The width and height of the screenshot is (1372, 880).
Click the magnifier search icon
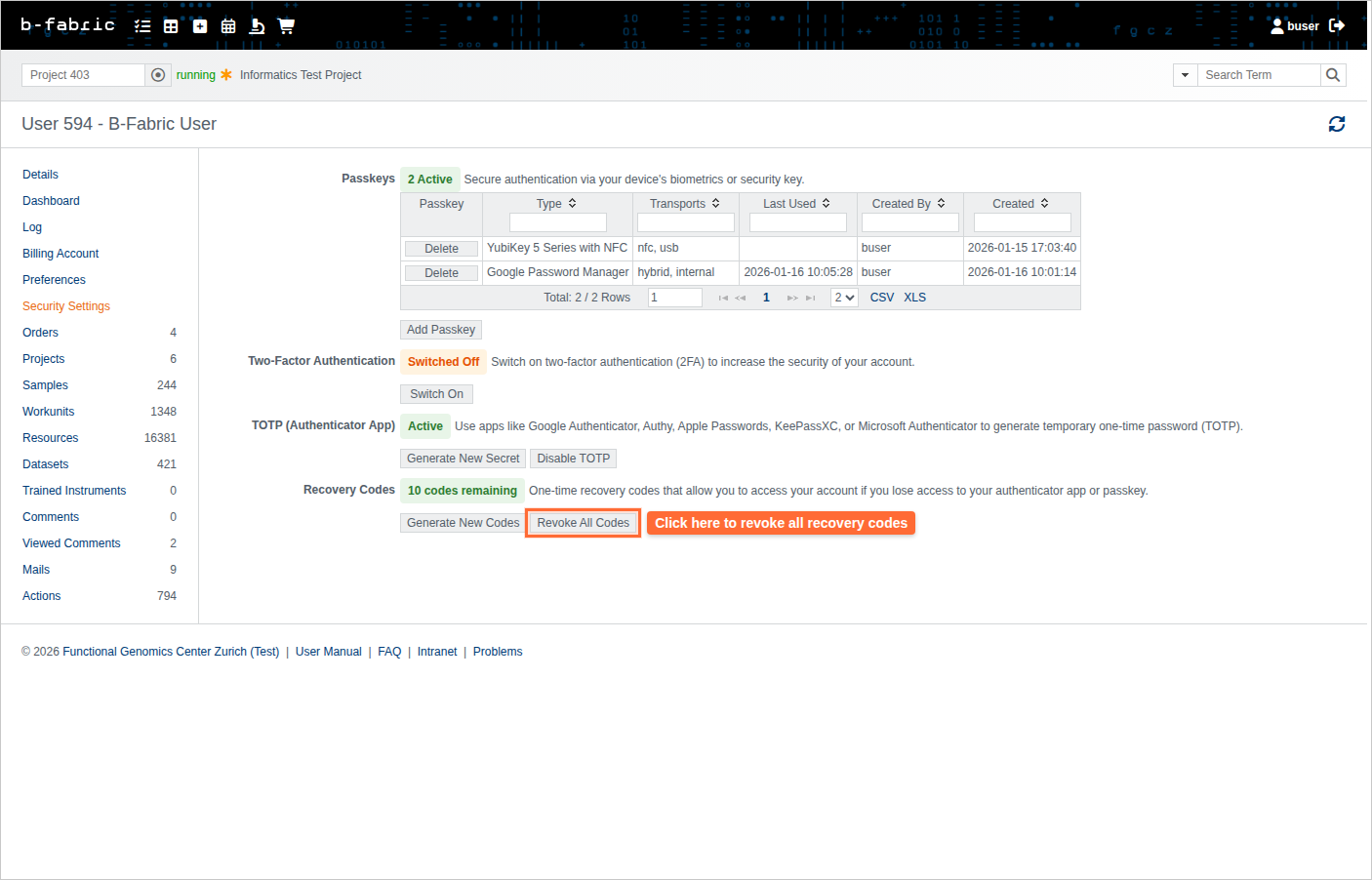point(1333,75)
